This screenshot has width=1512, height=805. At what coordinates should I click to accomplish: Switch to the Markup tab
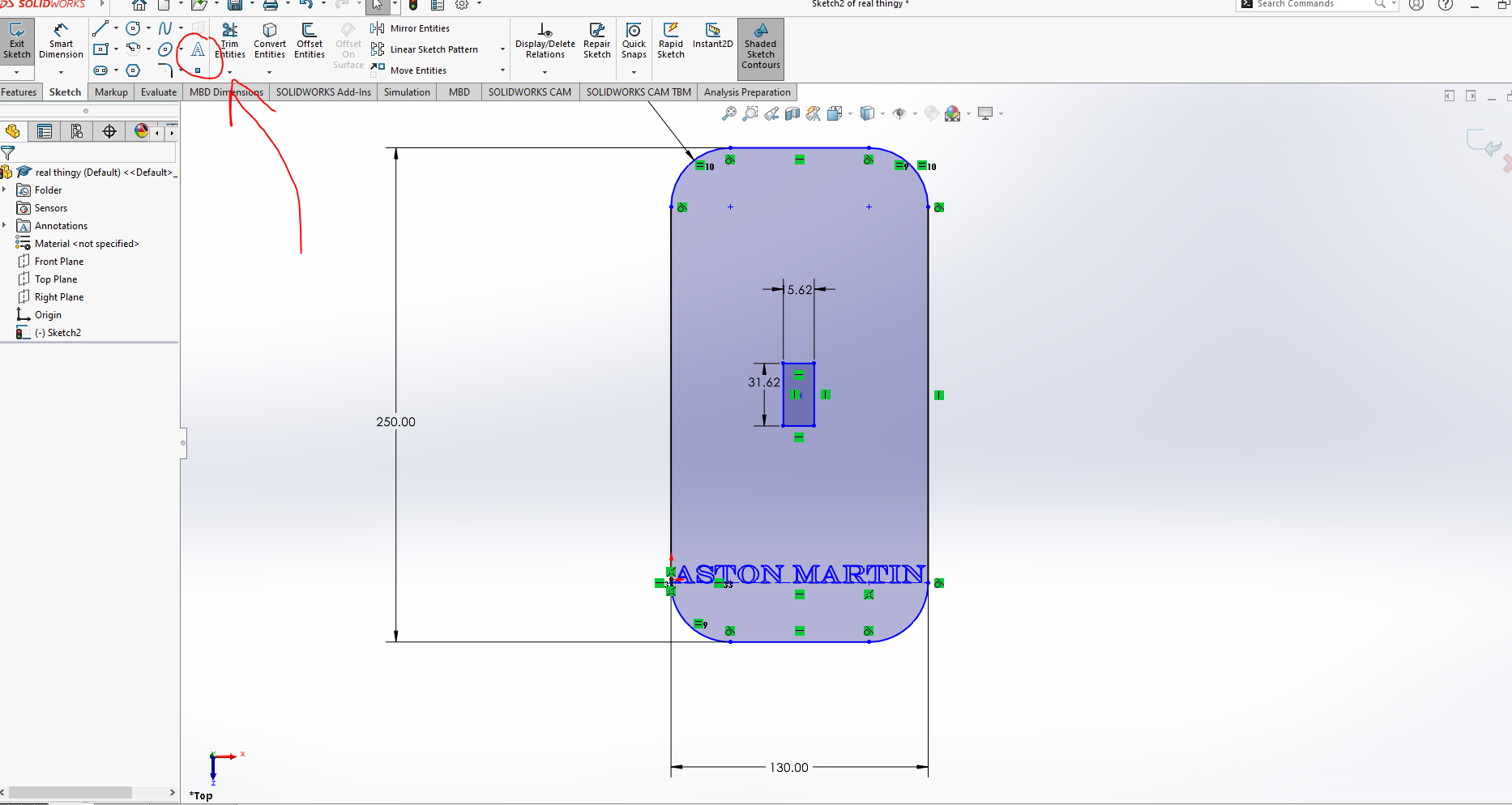click(x=111, y=92)
